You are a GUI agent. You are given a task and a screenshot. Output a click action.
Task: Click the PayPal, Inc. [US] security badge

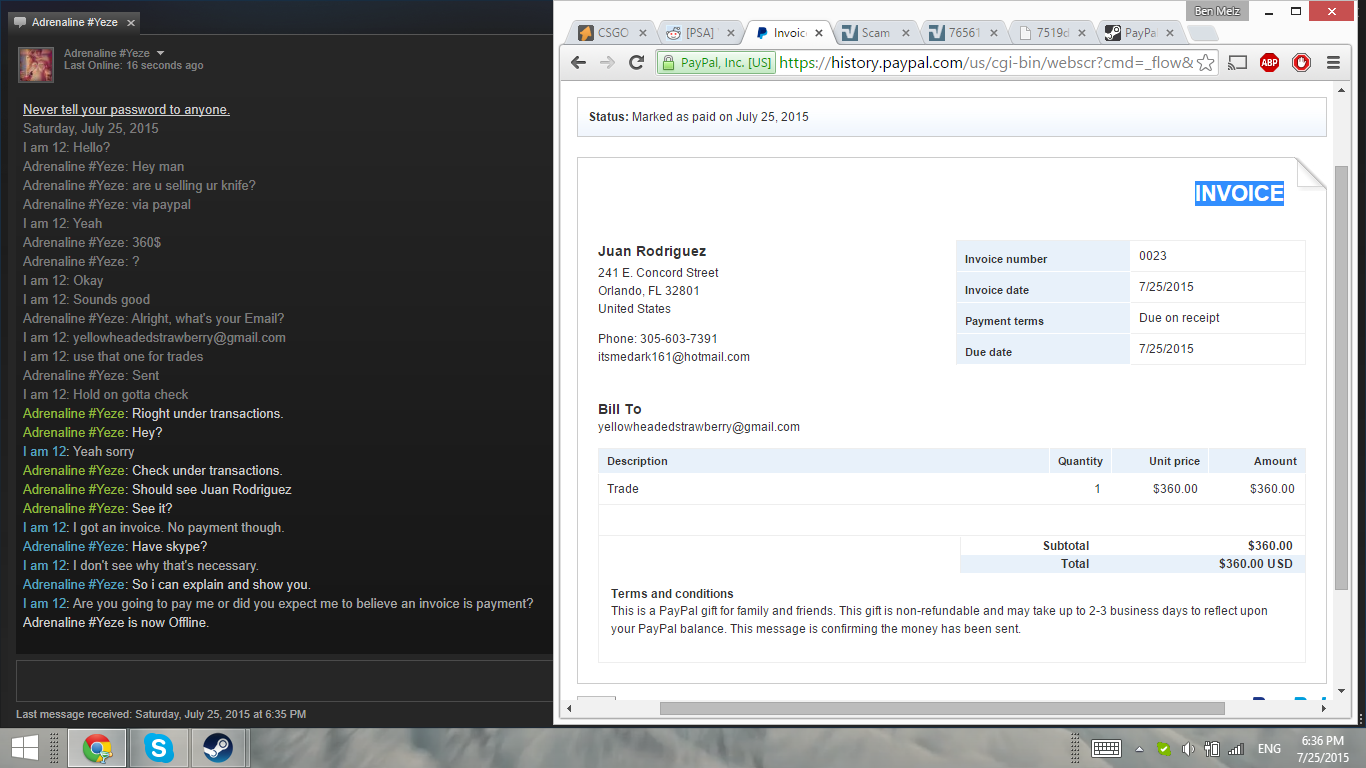(716, 62)
